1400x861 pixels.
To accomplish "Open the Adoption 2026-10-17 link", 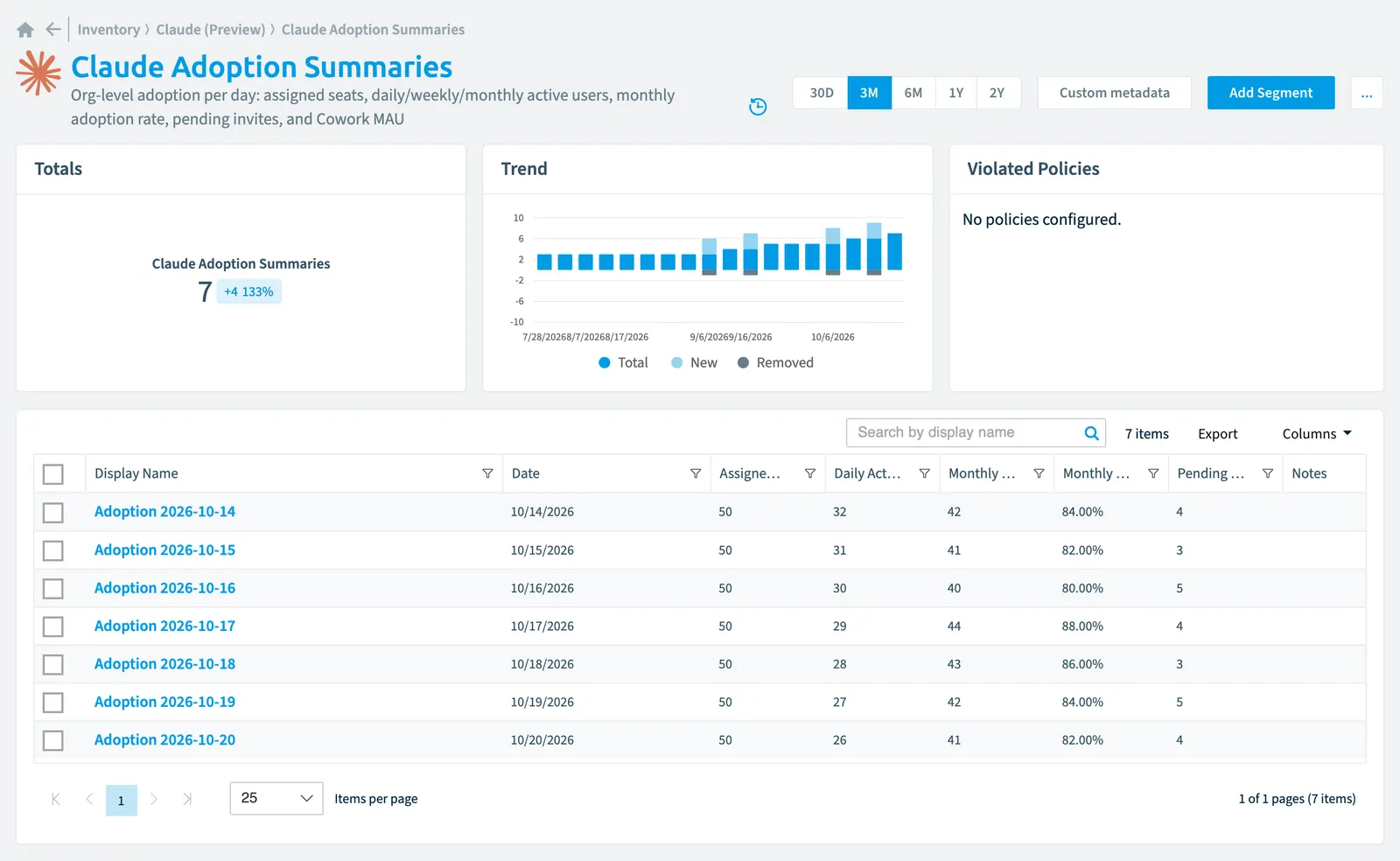I will (x=164, y=626).
